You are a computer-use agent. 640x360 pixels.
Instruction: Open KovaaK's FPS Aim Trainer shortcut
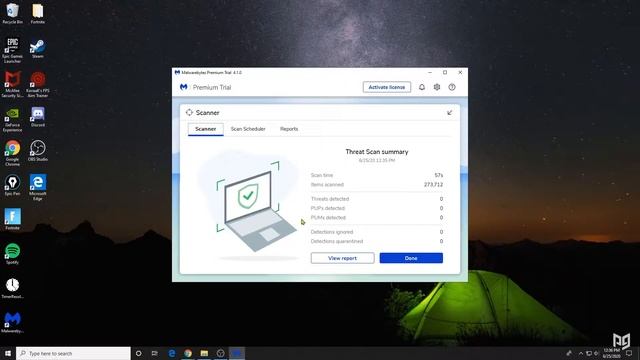click(38, 84)
